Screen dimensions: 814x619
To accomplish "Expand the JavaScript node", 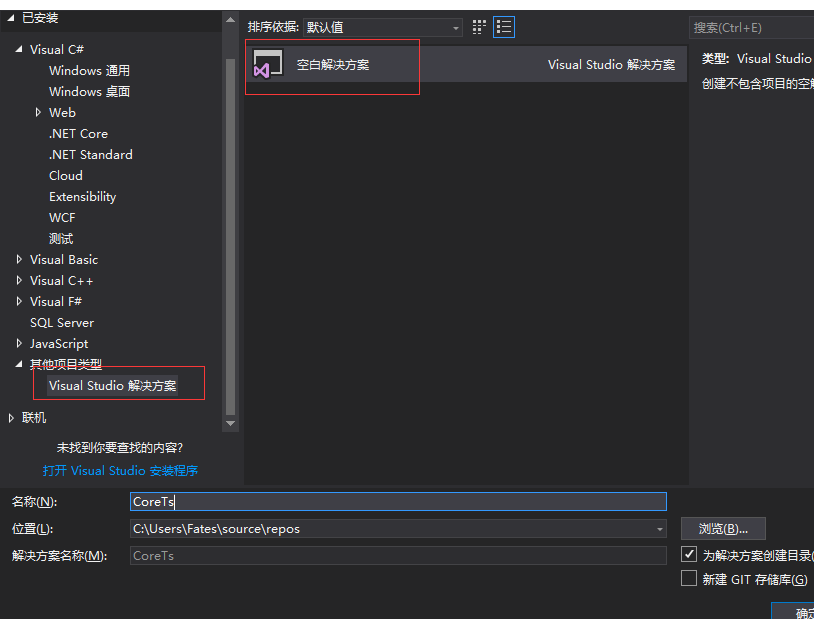I will (x=19, y=343).
